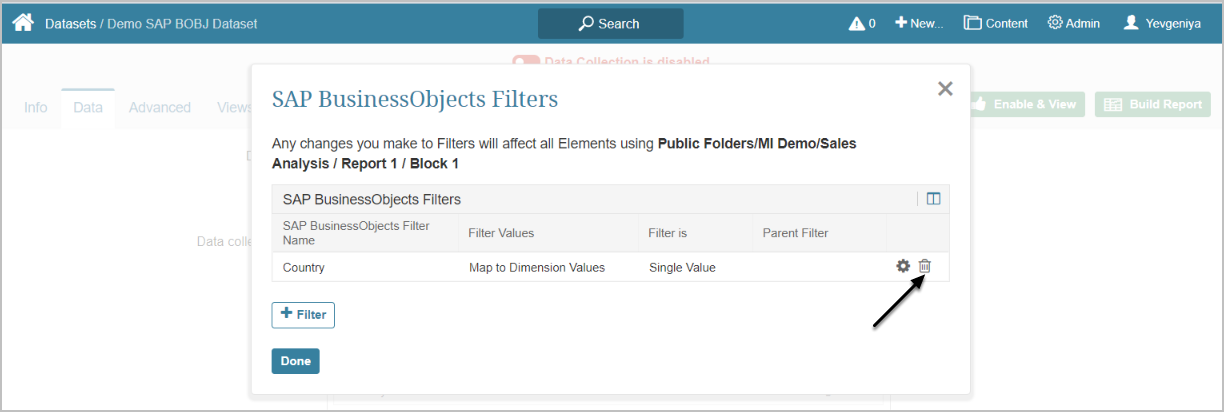Open Country filter settings gear icon
Image resolution: width=1224 pixels, height=412 pixels.
[903, 266]
